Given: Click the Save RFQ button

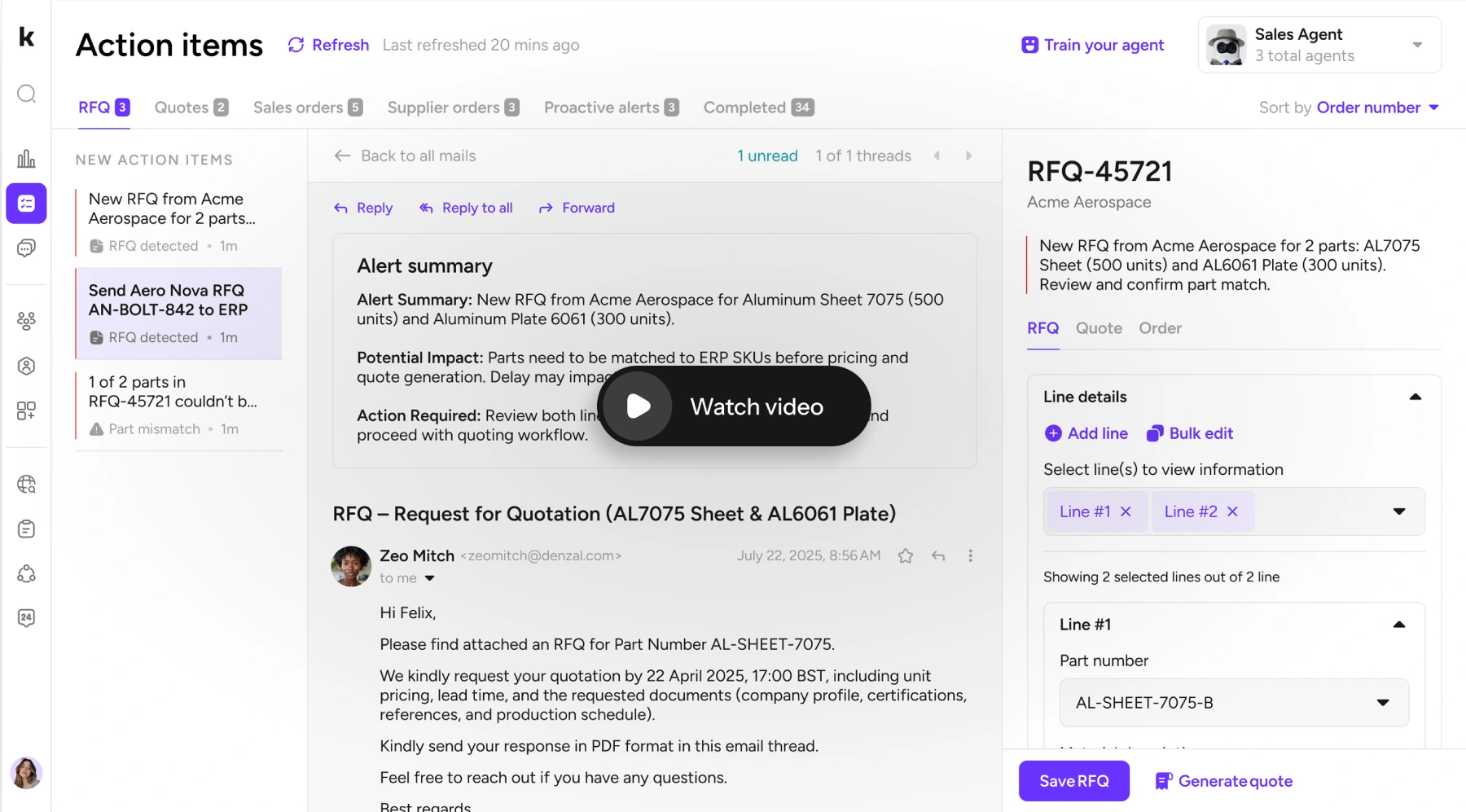Looking at the screenshot, I should click(1073, 781).
